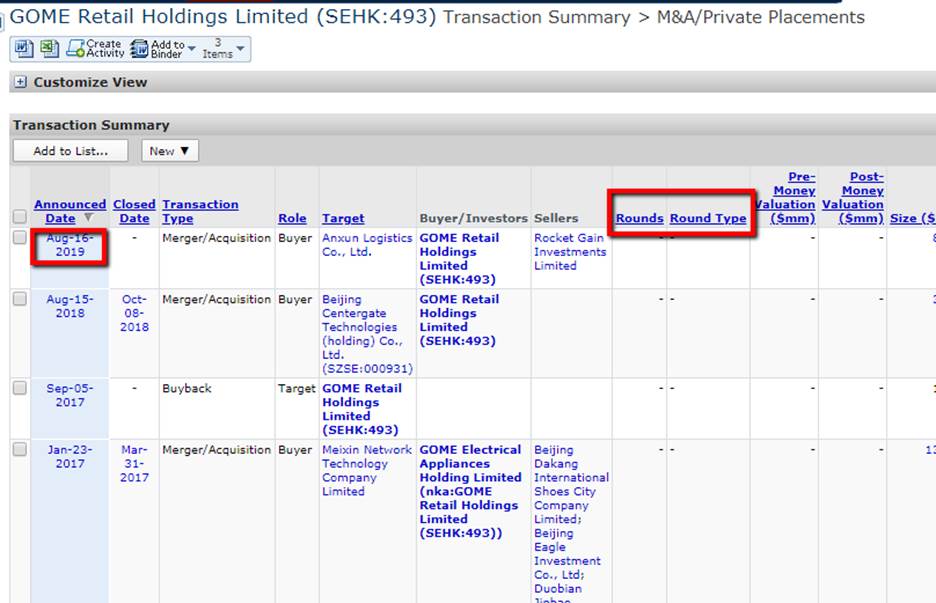Open the Aug-16-2019 transaction date link
936x603 pixels.
70,245
